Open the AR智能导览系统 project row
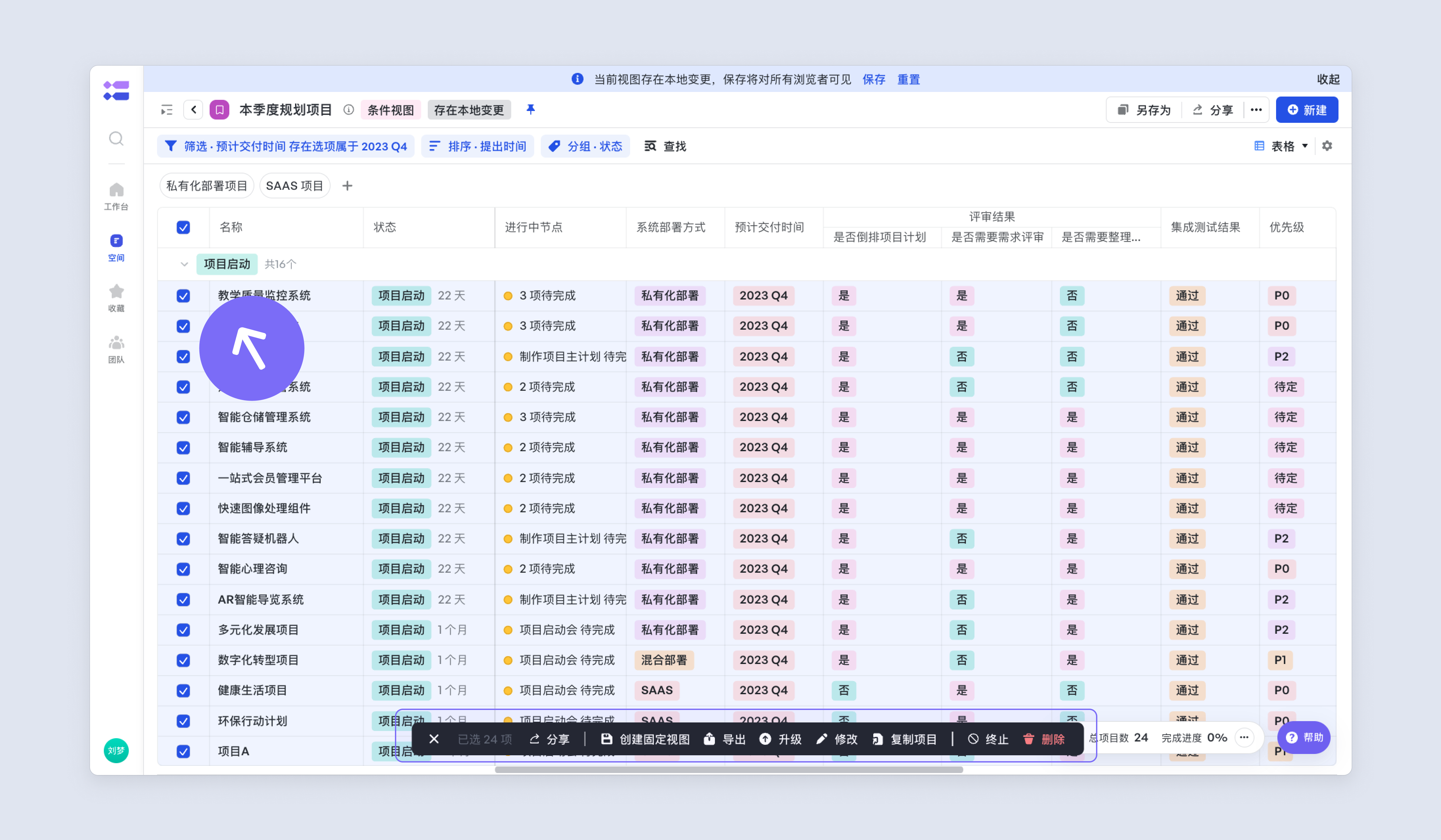Image resolution: width=1441 pixels, height=840 pixels. coord(260,599)
